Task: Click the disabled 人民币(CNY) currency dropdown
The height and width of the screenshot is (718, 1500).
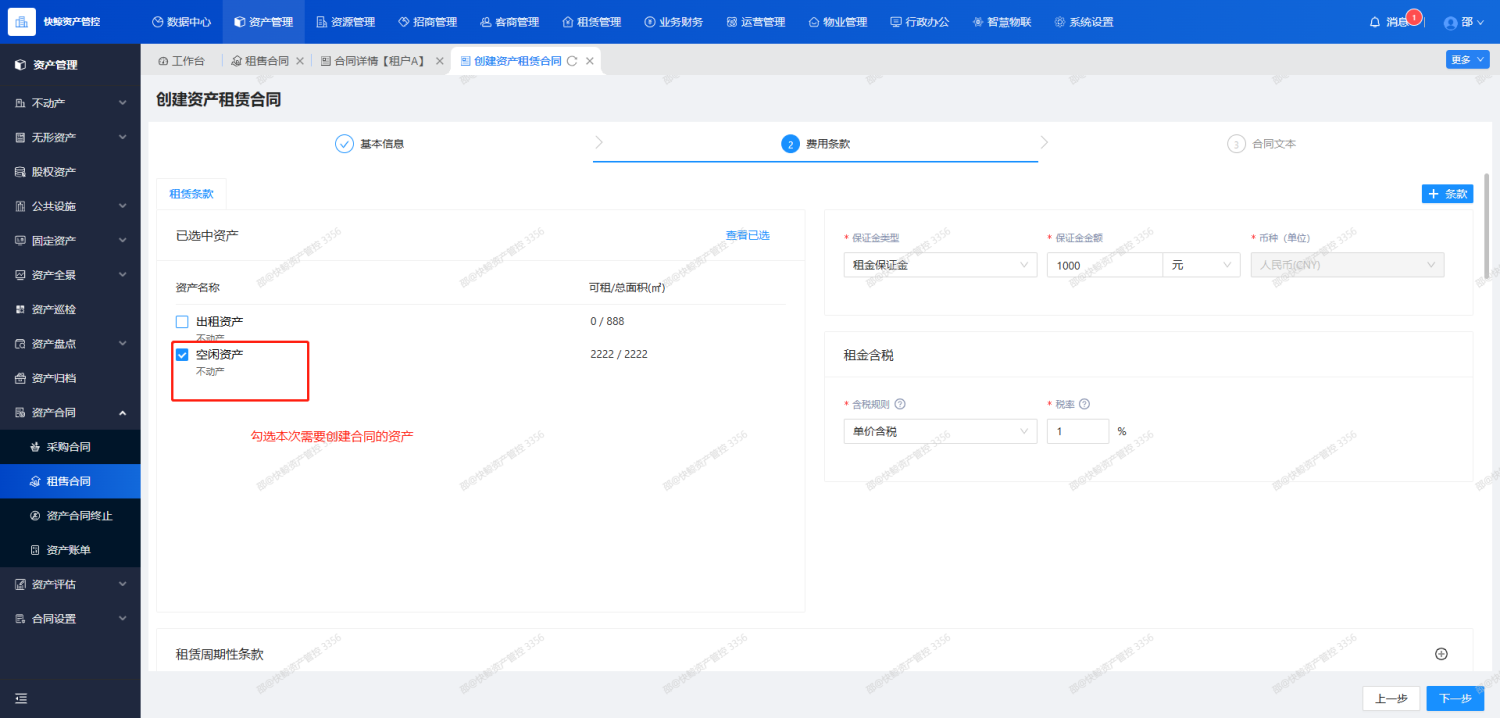Action: (x=1348, y=265)
